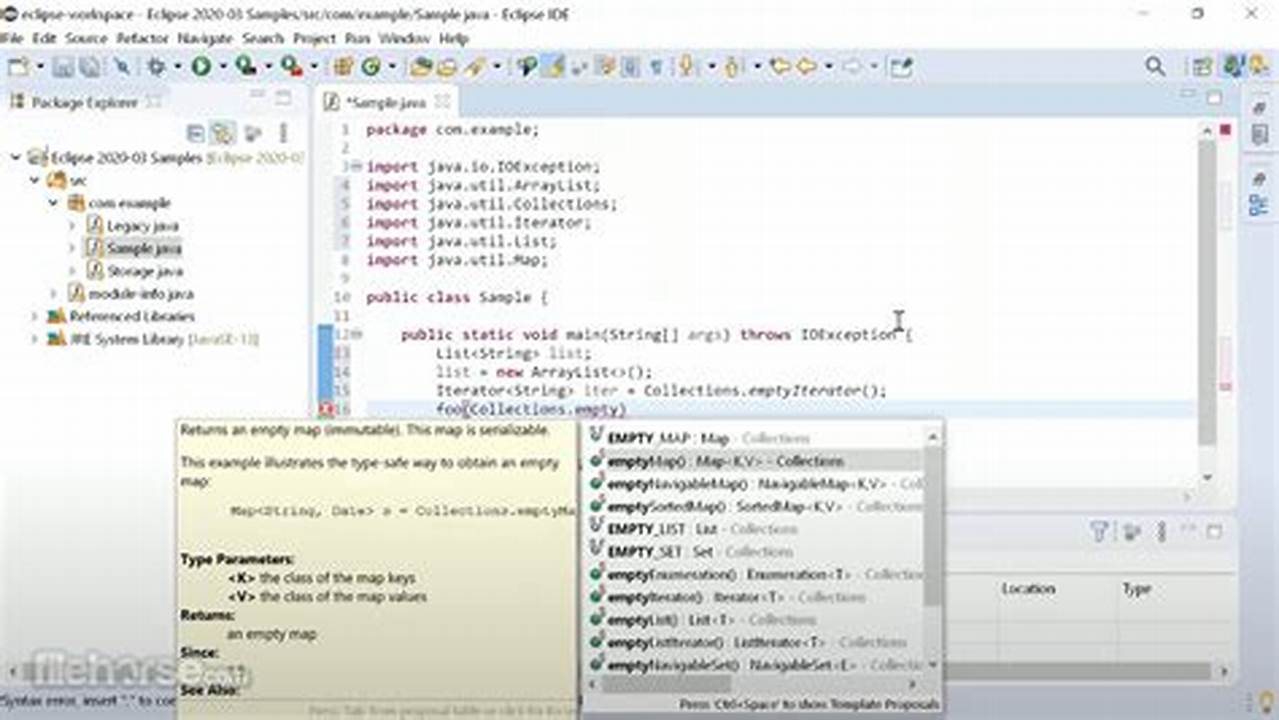The image size is (1279, 720).
Task: Open the Open Type toolbar icon
Action: (x=525, y=66)
